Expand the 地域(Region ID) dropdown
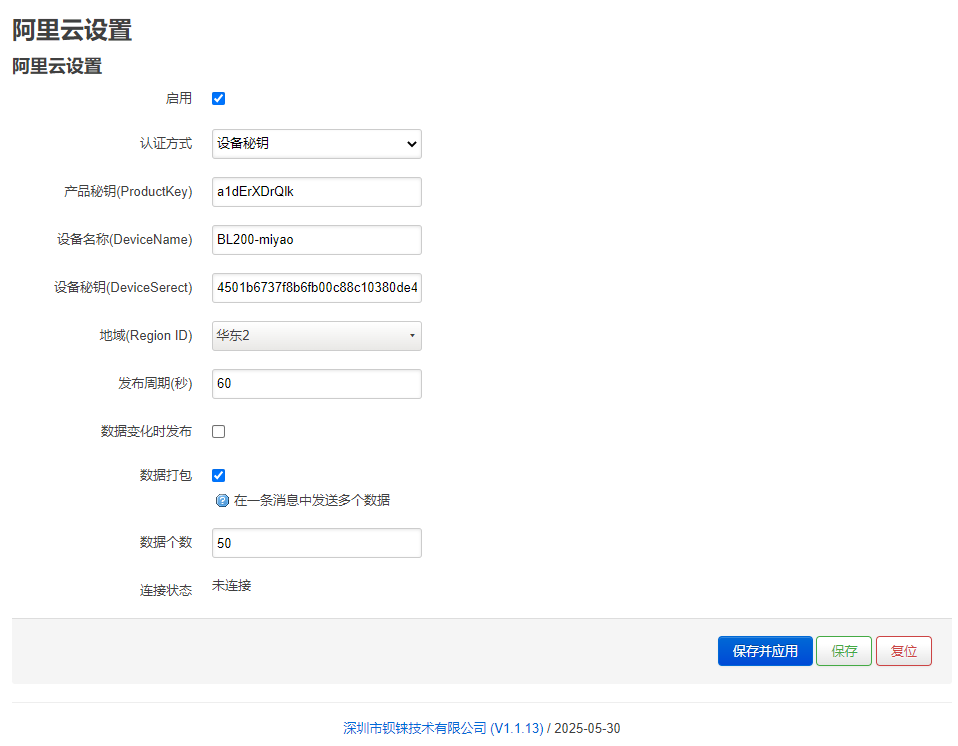 click(316, 335)
